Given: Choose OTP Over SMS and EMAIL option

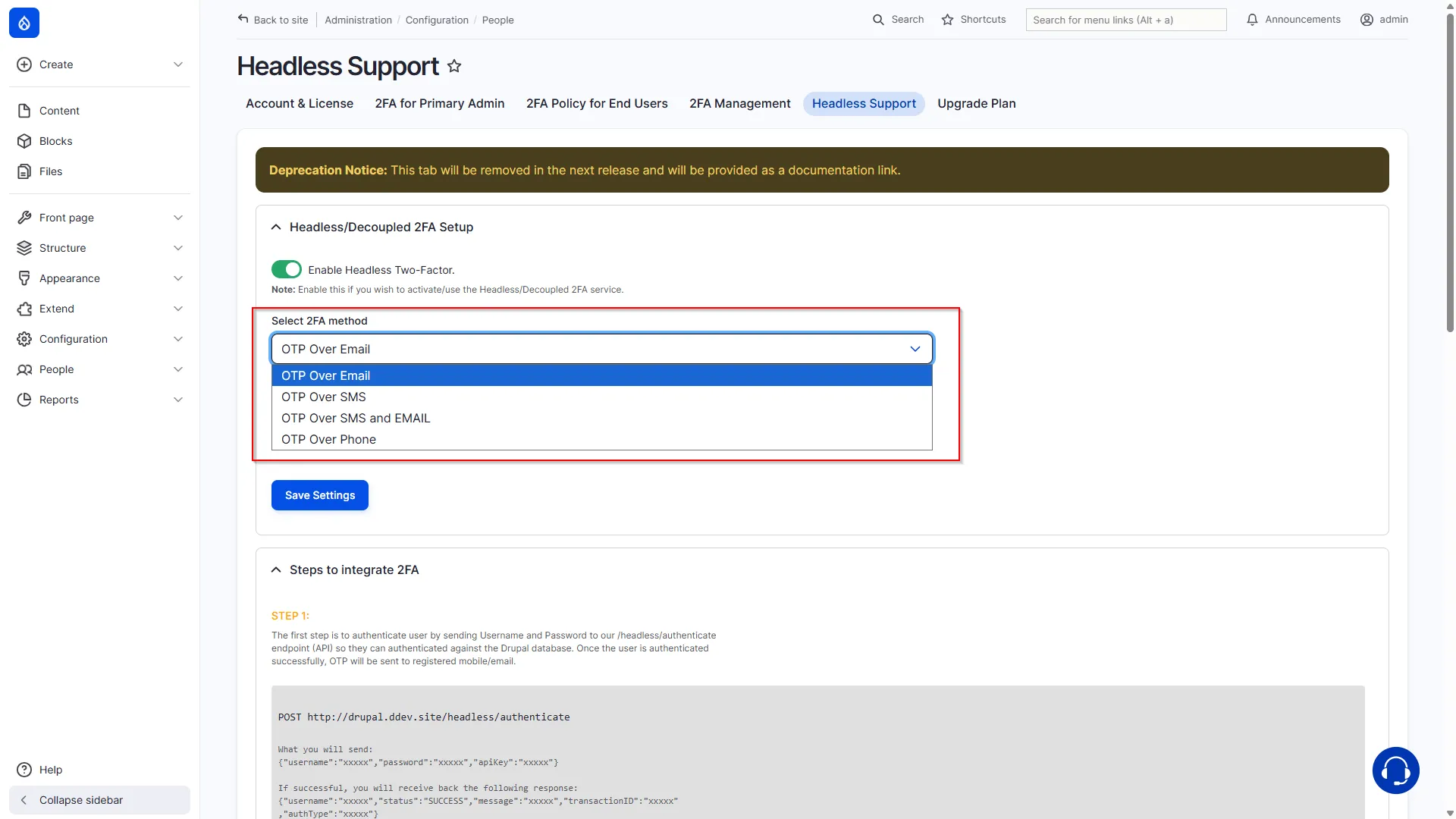Looking at the screenshot, I should click(x=602, y=418).
